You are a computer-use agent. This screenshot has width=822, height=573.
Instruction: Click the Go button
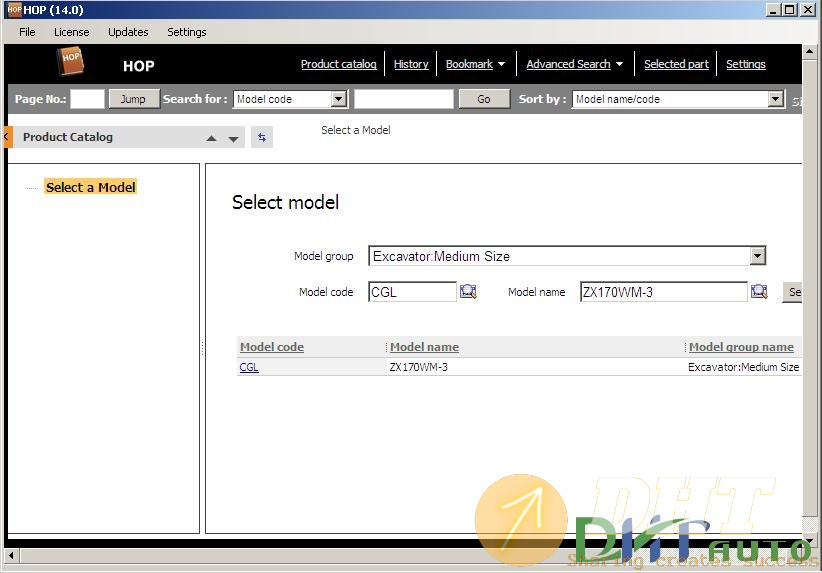pos(484,99)
